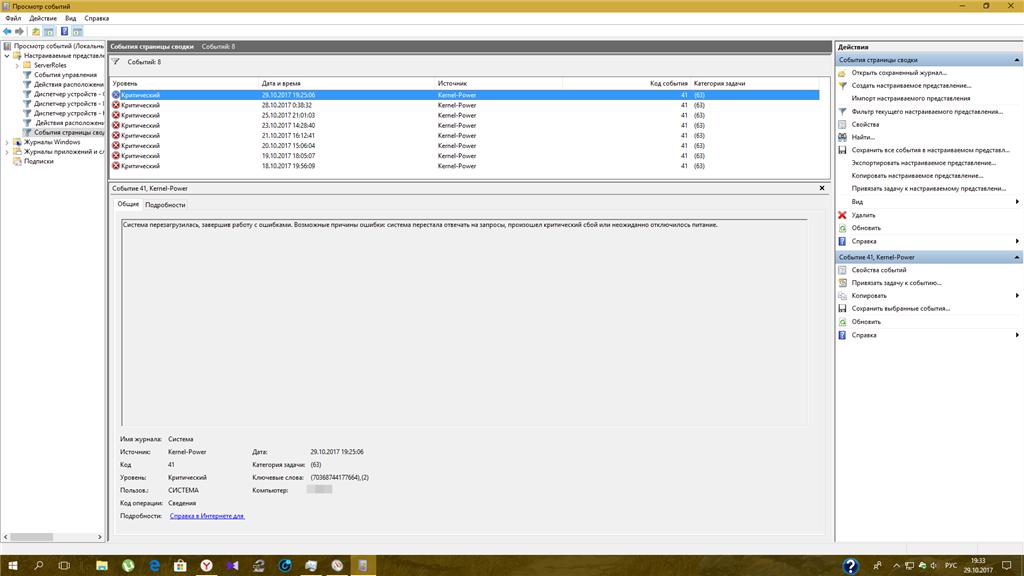The width and height of the screenshot is (1024, 576).
Task: Expand the 'Журналы Windows' tree node
Action: pos(7,142)
